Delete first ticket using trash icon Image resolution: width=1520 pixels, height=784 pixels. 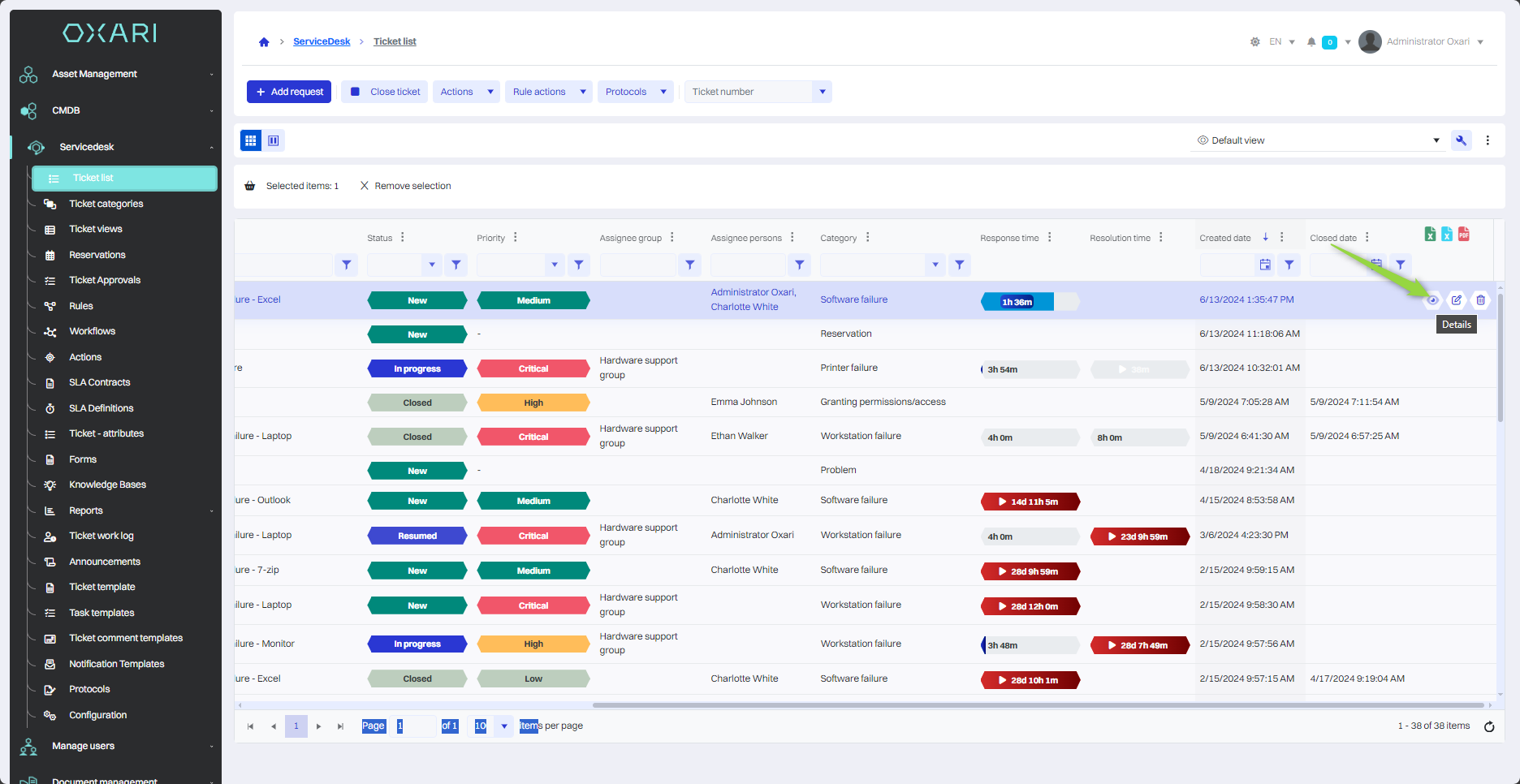(x=1480, y=300)
